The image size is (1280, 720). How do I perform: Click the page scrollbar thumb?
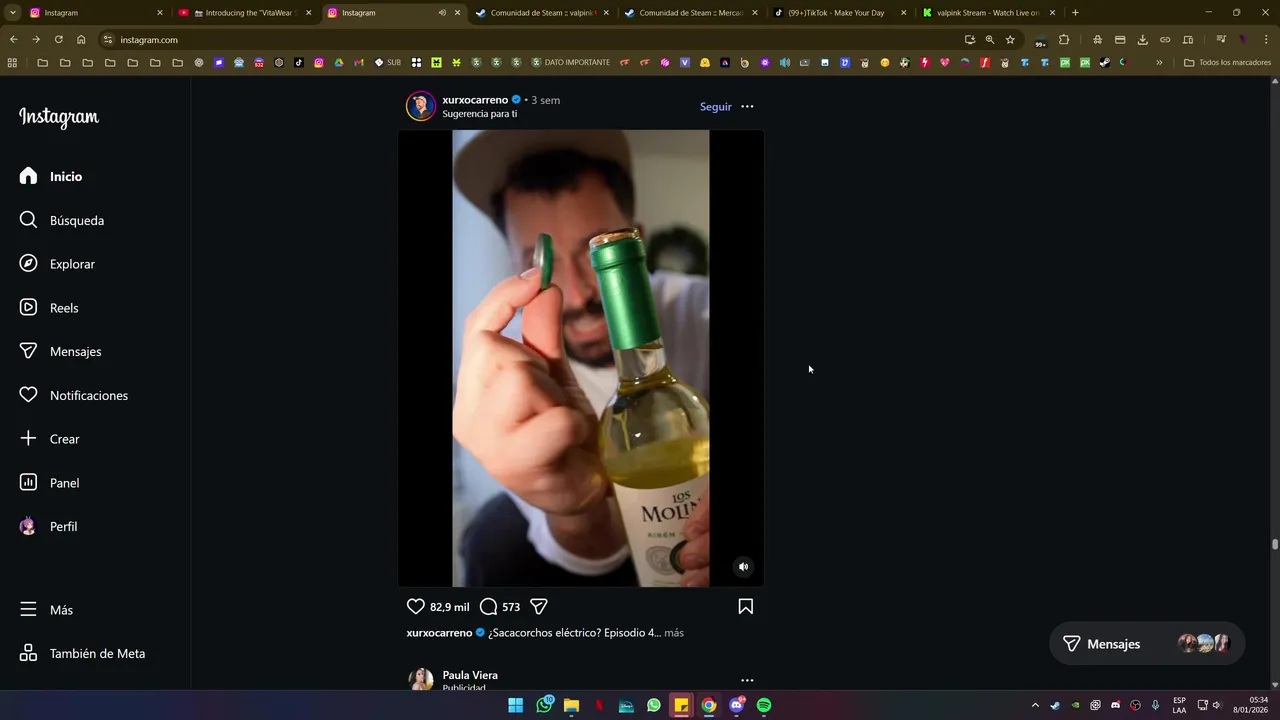[1275, 544]
